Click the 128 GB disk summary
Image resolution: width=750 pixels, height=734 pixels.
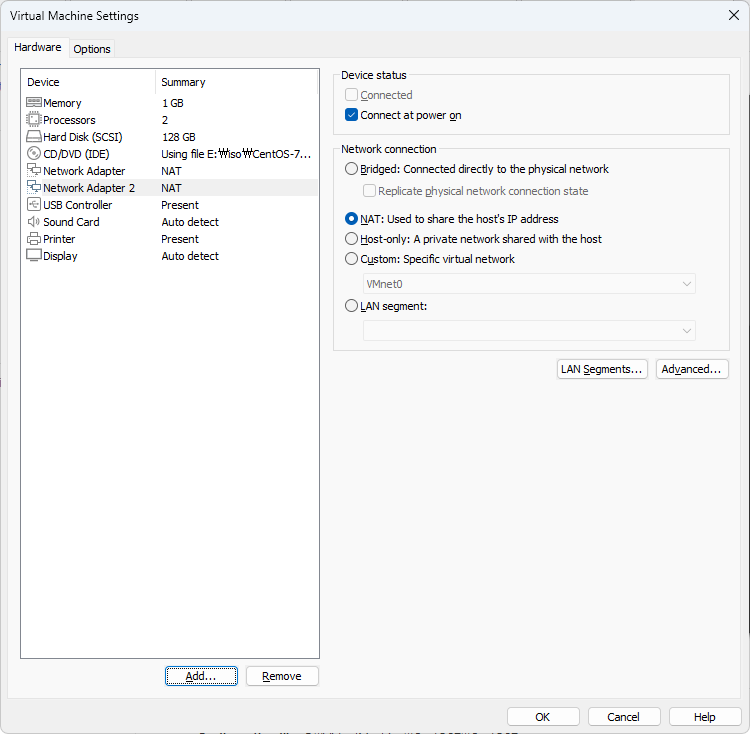tap(179, 137)
